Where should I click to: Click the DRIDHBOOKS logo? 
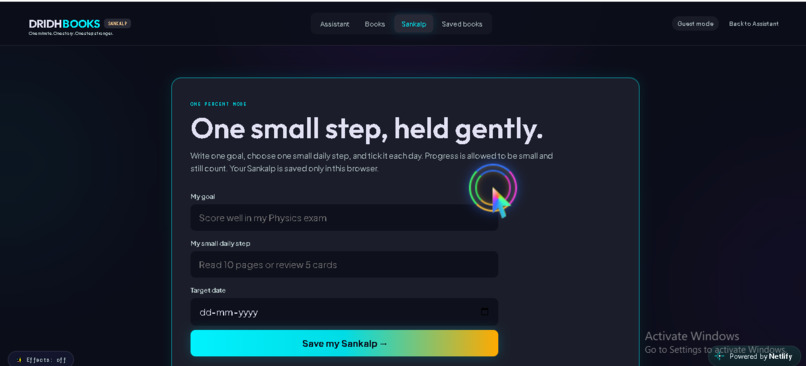pos(64,24)
